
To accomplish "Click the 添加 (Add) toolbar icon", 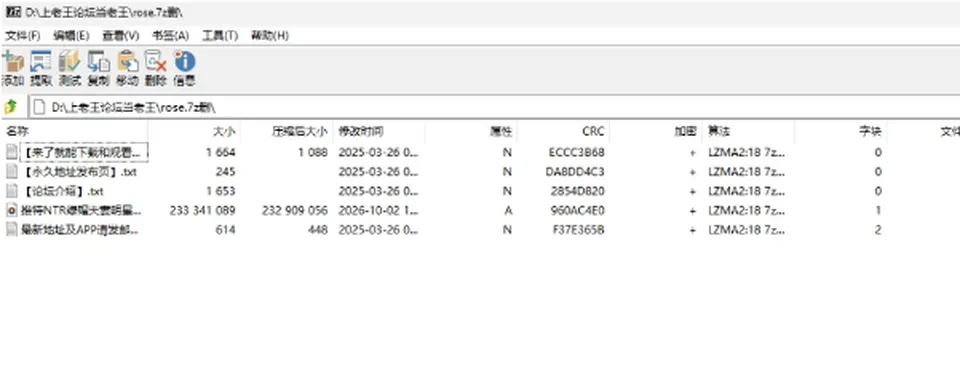I will pyautogui.click(x=13, y=61).
